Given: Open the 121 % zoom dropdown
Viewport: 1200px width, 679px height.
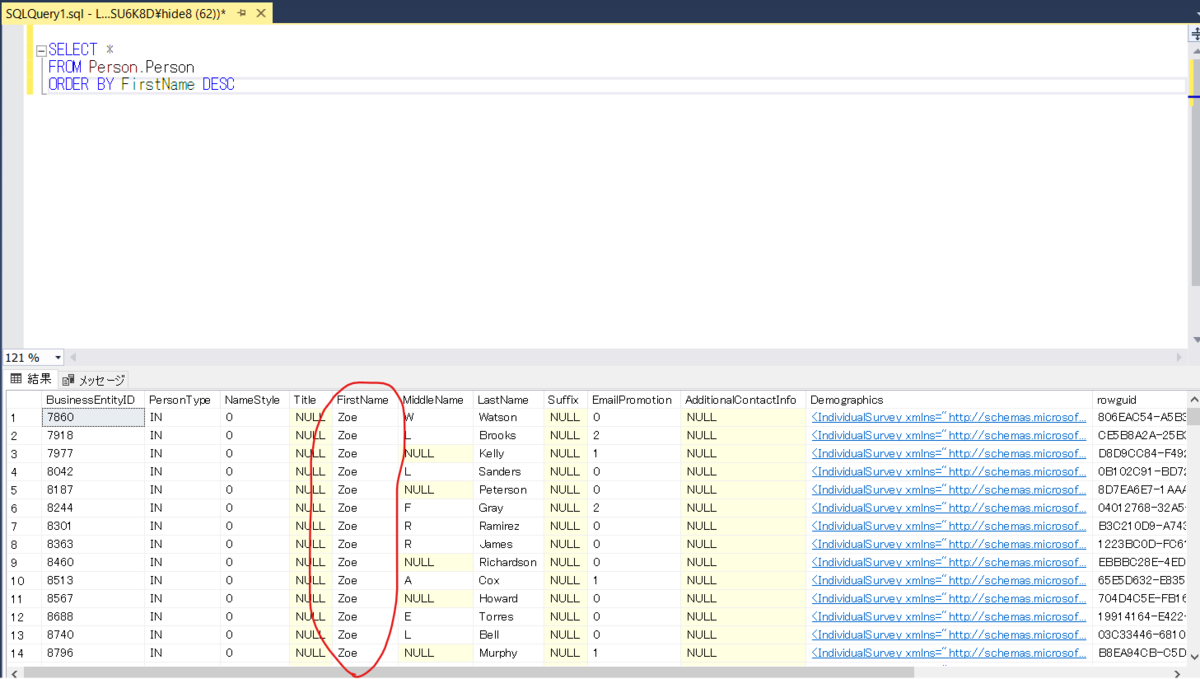Looking at the screenshot, I should [x=57, y=358].
